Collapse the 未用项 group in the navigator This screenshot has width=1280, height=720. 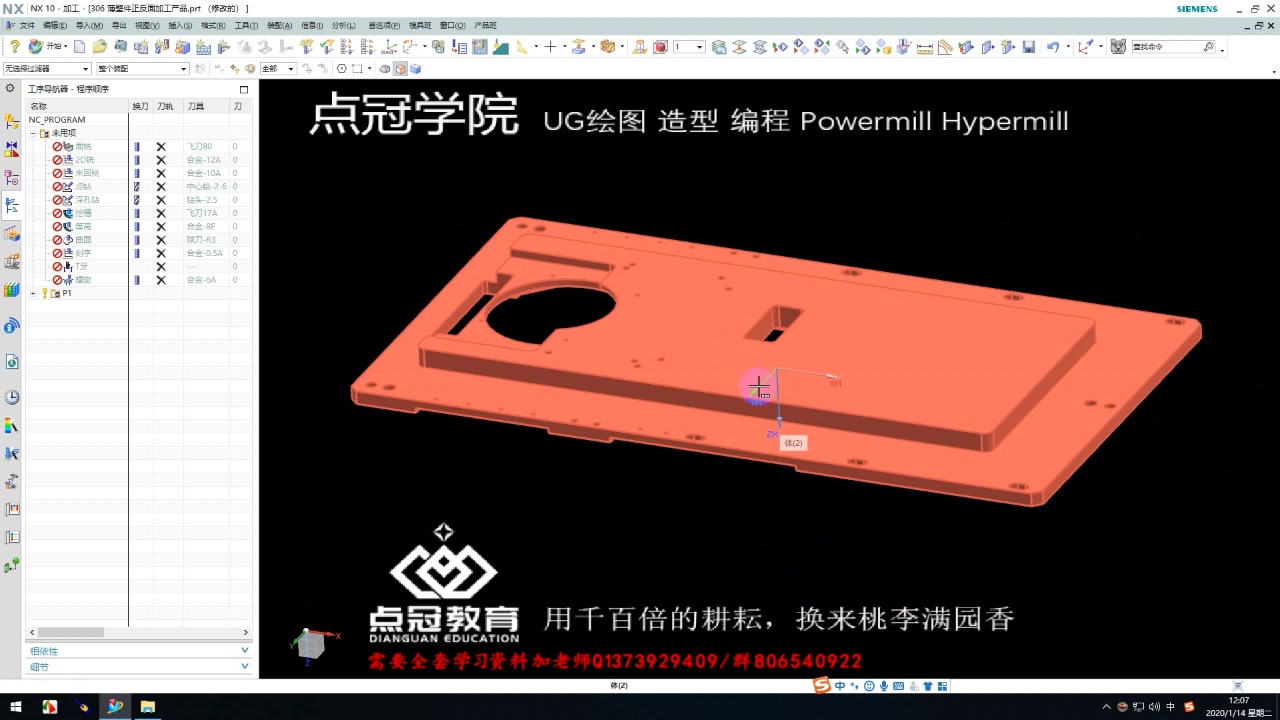[x=32, y=132]
